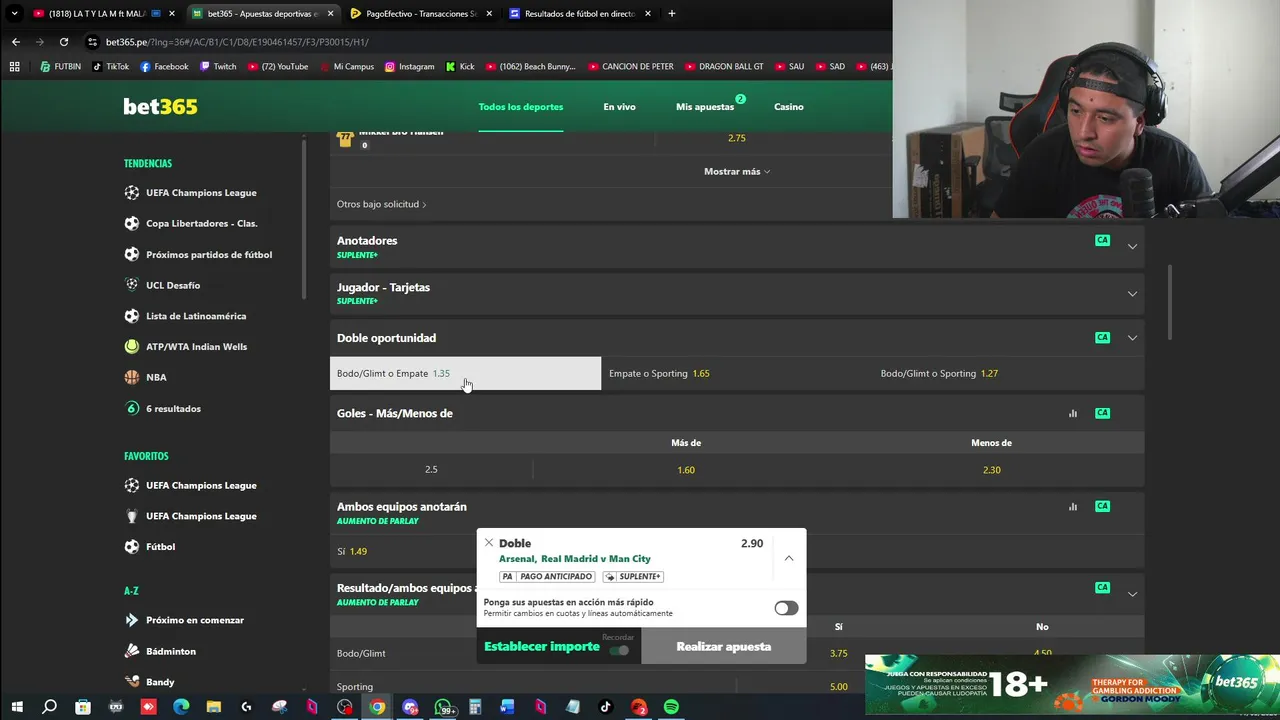Collapse Doble oportunidad market
The image size is (1280, 720).
(1132, 338)
